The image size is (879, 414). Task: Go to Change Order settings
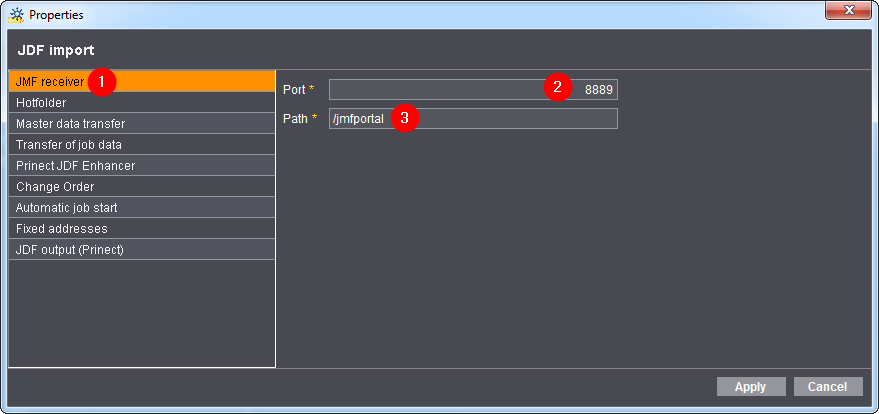click(x=52, y=187)
